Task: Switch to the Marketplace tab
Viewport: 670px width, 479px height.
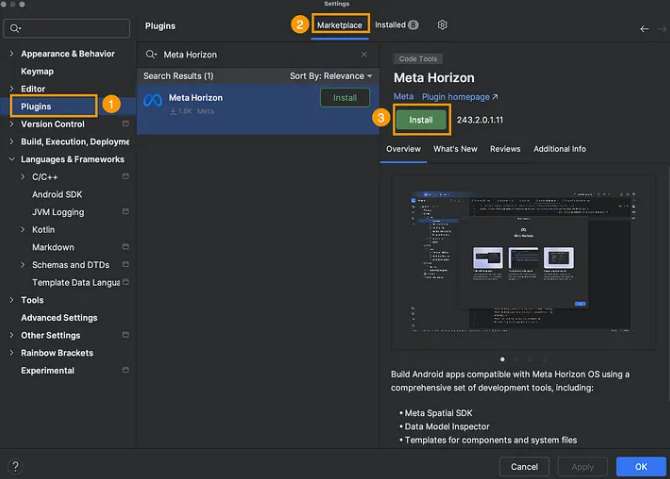Action: point(340,25)
